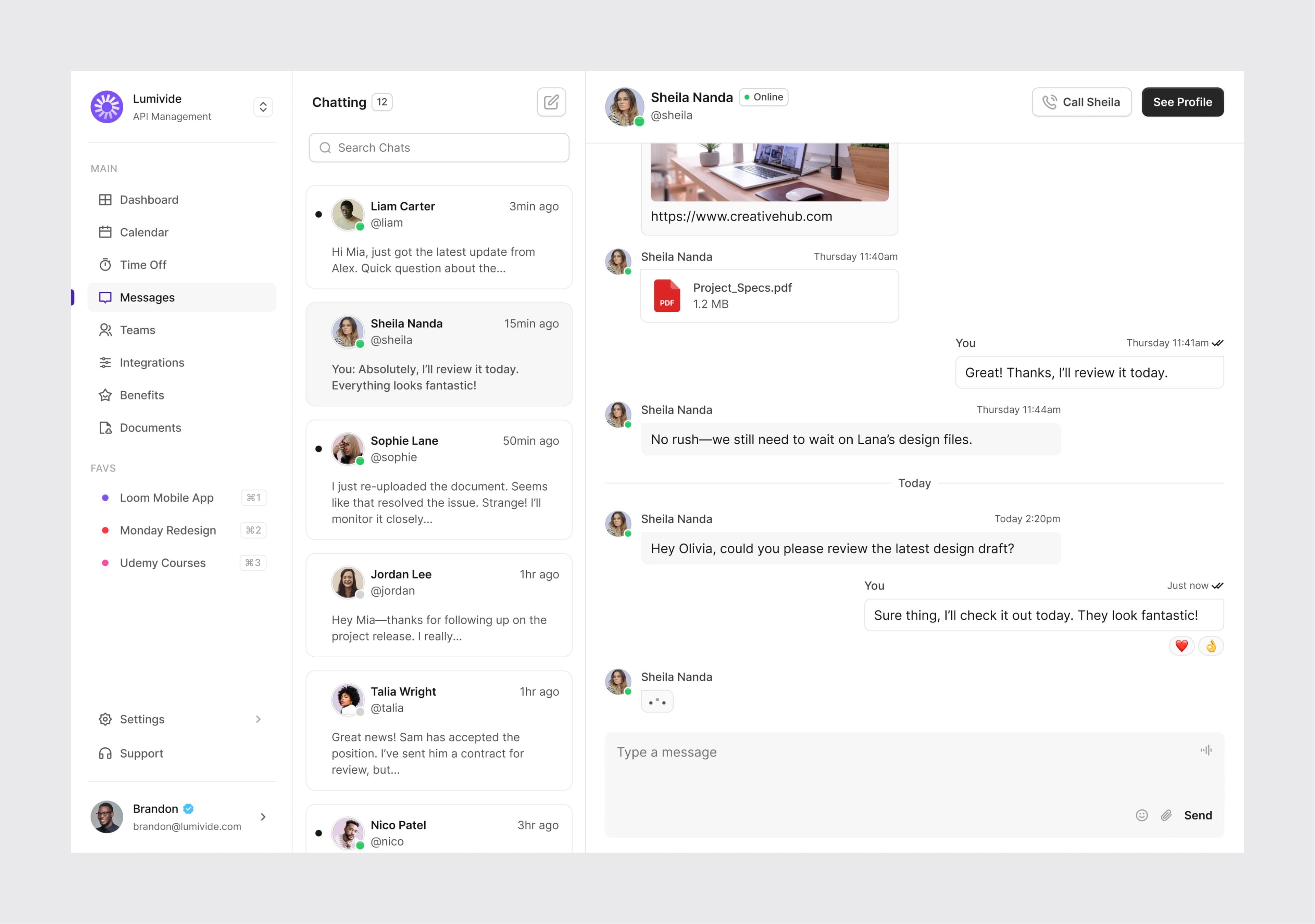Open Monday Redesign favorite

[x=181, y=530]
